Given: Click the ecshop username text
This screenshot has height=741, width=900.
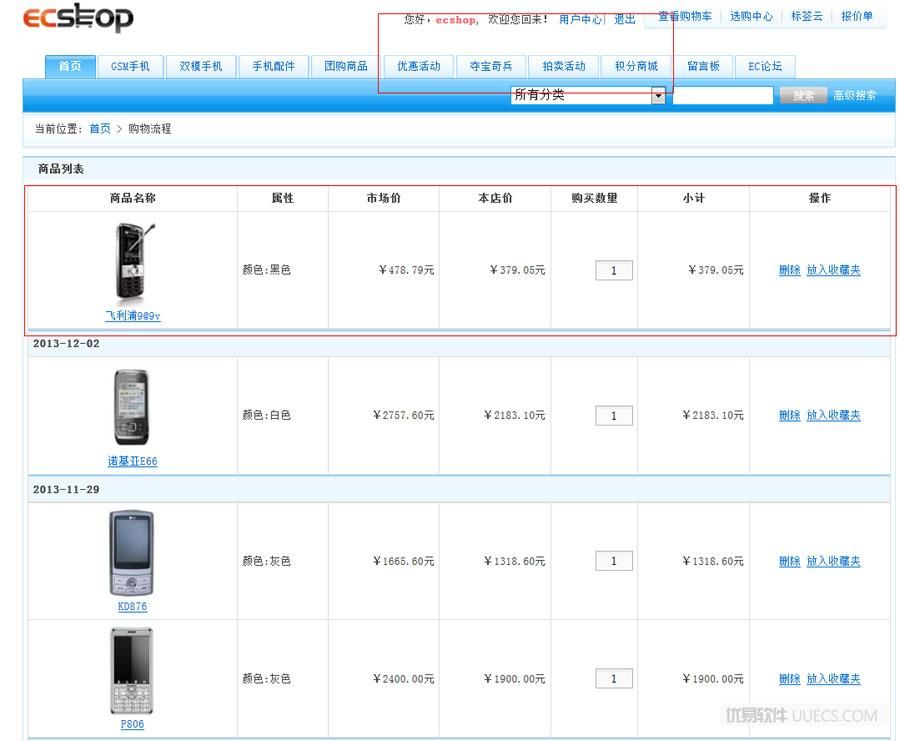Looking at the screenshot, I should [456, 20].
